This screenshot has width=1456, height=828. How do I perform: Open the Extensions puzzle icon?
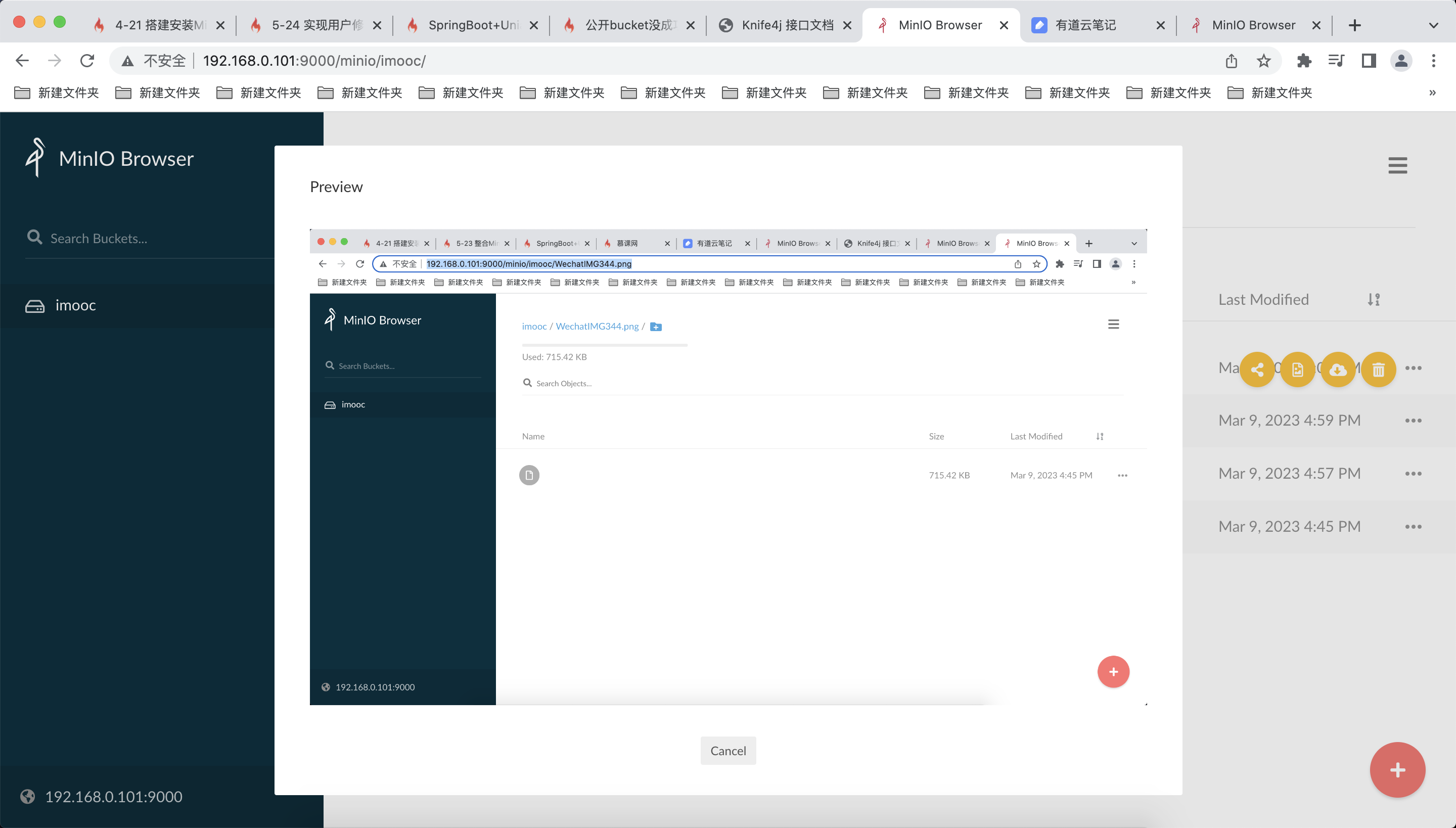(x=1303, y=61)
